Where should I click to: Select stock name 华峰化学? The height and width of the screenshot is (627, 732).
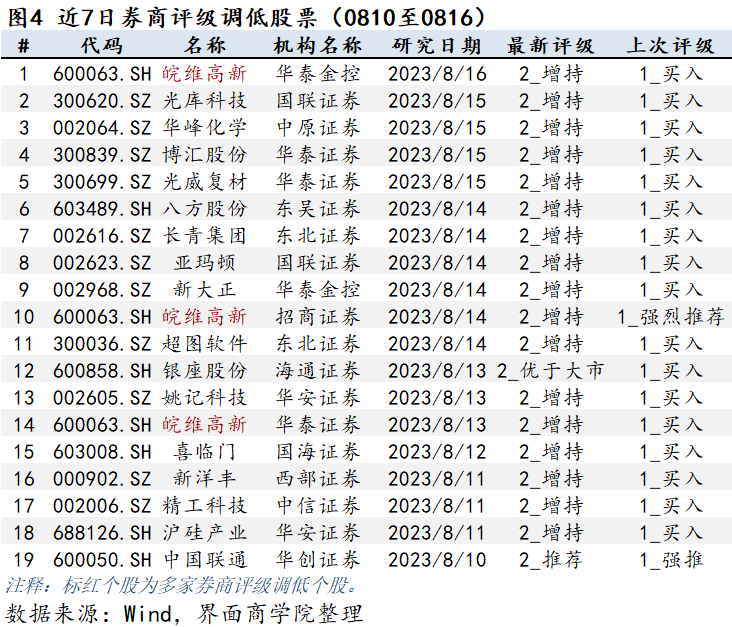pos(204,128)
